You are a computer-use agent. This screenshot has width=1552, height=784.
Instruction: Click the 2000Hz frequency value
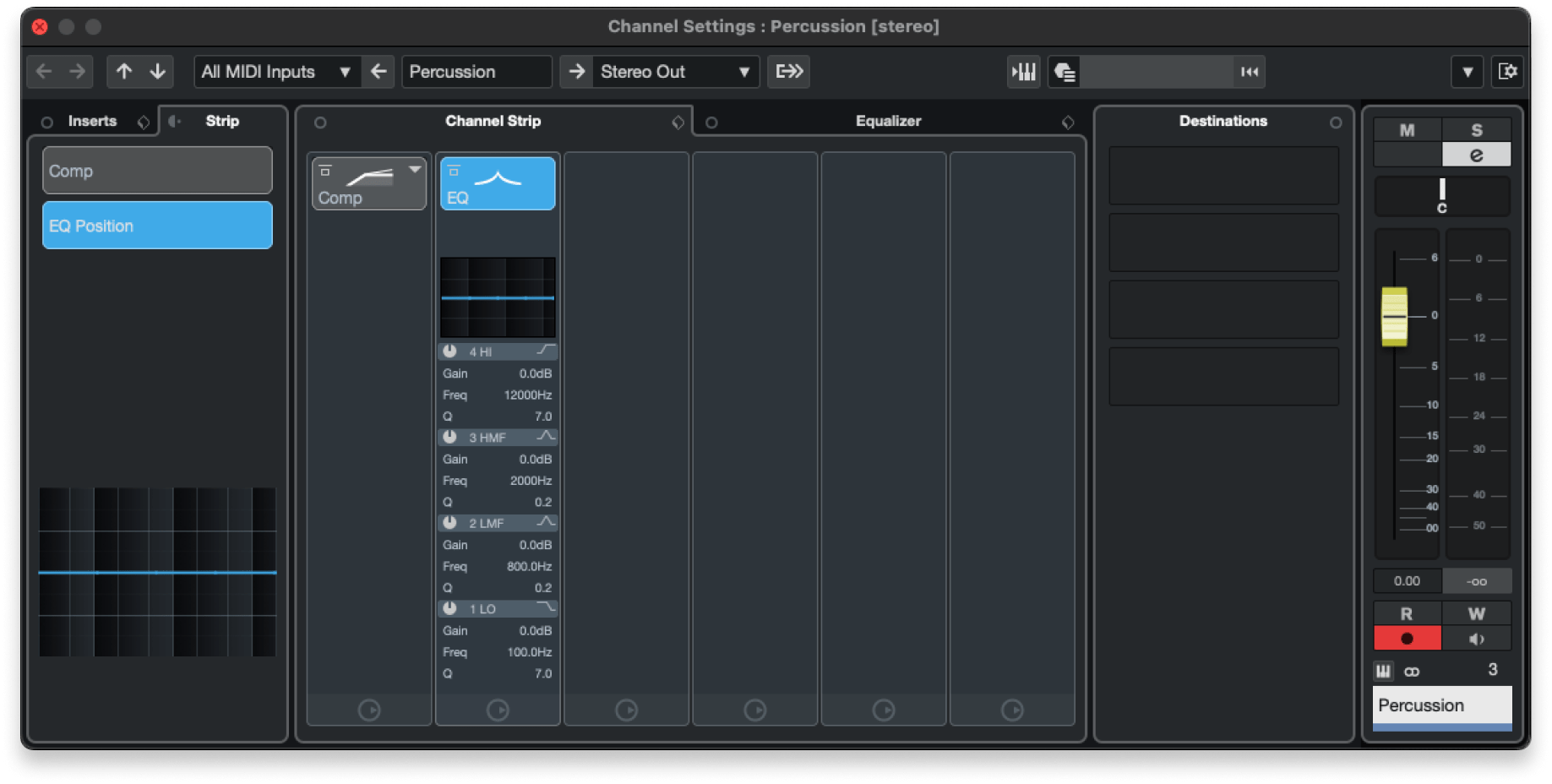click(531, 481)
